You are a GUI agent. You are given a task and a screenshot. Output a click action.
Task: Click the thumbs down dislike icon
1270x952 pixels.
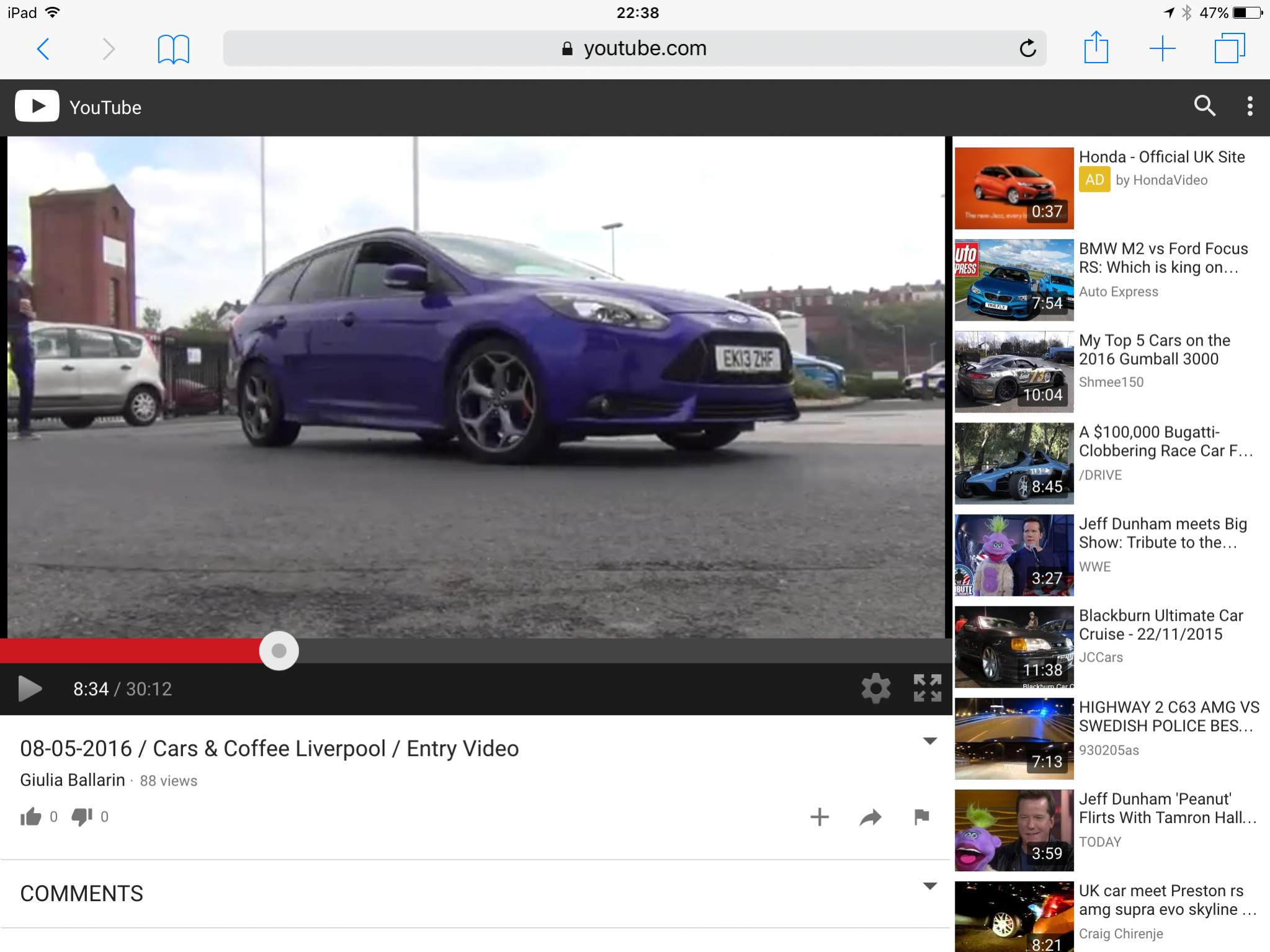pyautogui.click(x=81, y=817)
